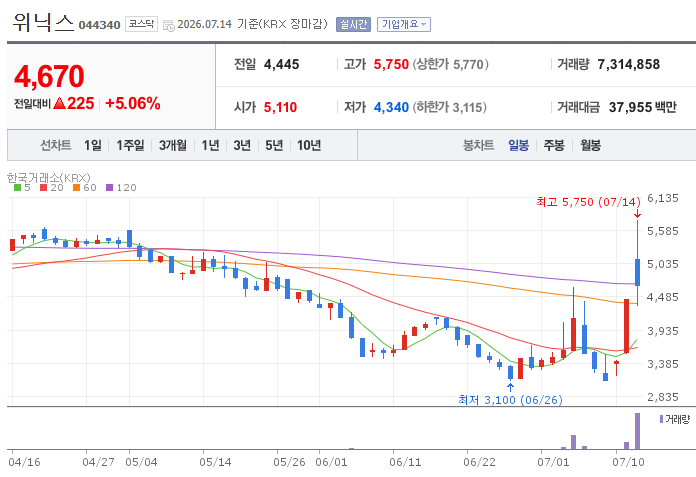Select the 10년 line chart tab

point(309,145)
